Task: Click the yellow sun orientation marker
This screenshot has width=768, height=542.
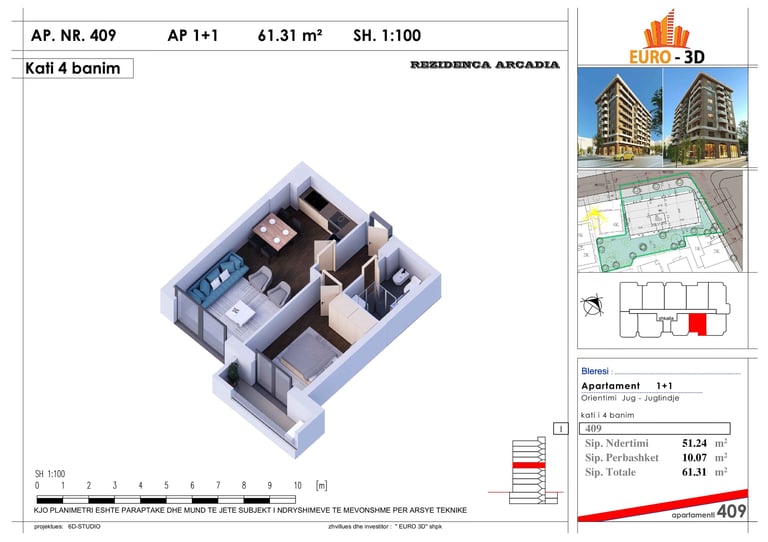Action: pyautogui.click(x=593, y=217)
